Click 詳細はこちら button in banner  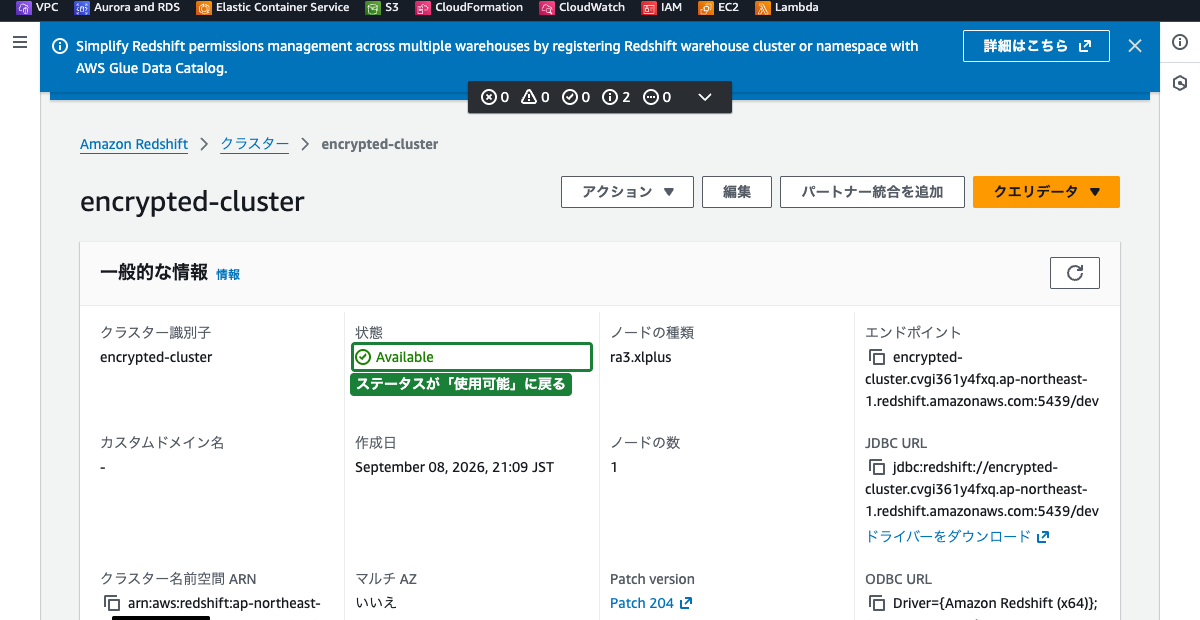(1036, 46)
